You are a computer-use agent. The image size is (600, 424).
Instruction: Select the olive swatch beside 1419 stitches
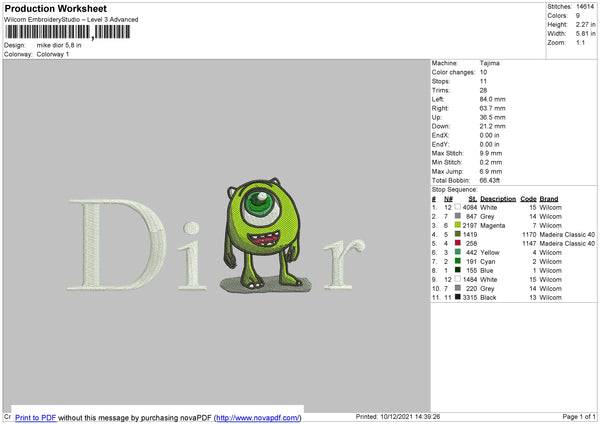458,234
